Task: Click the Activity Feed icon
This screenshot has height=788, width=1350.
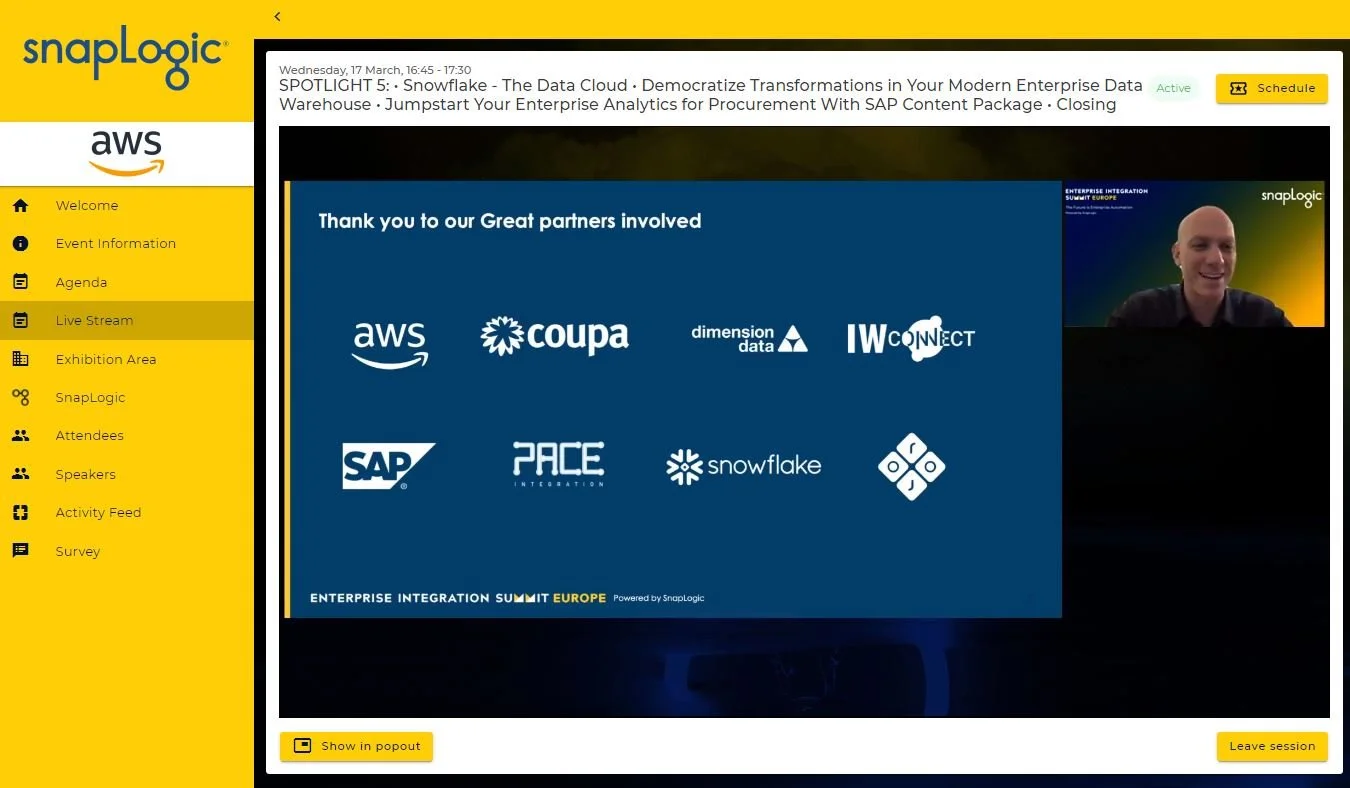Action: (x=20, y=512)
